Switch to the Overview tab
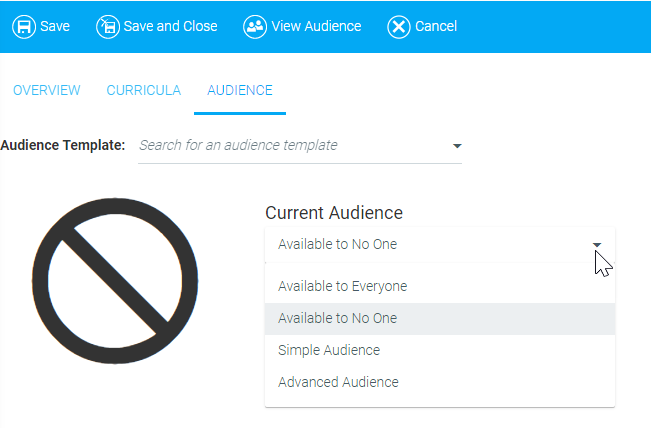Screen dimensions: 651x428 coord(46,90)
